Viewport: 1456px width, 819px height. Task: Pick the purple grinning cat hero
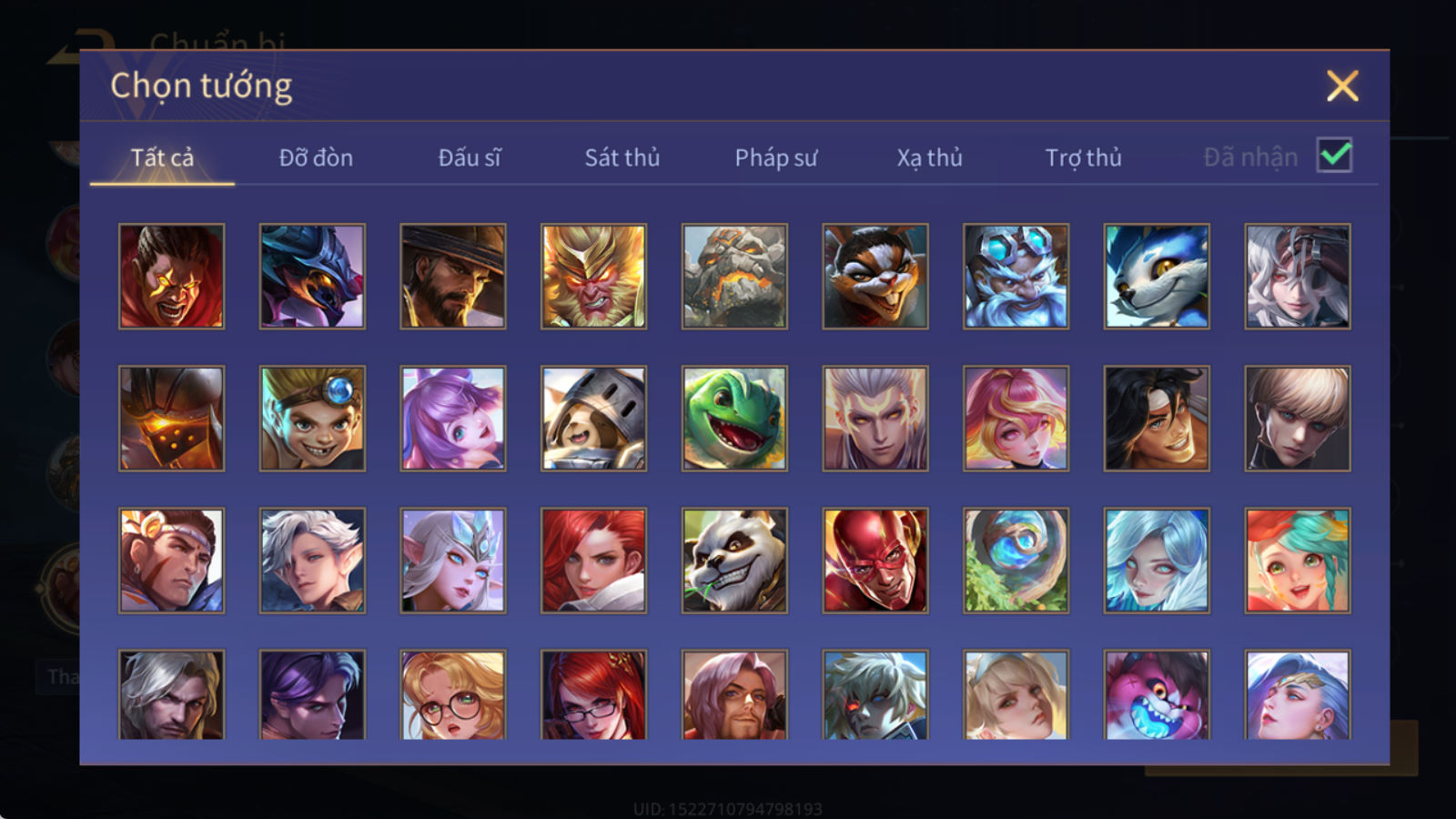coord(1157,694)
